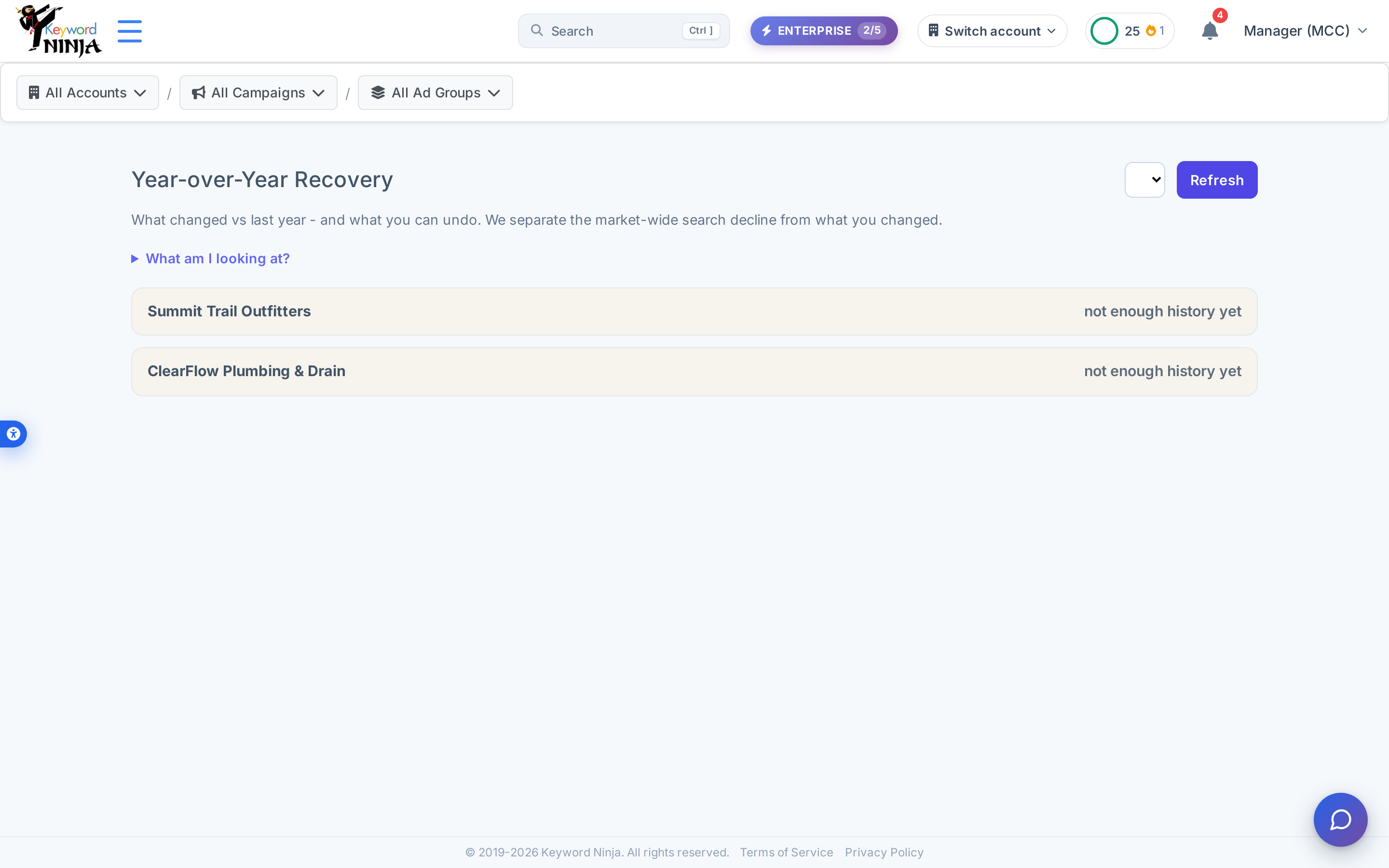
Task: Click the green score ring showing 25
Action: (x=1104, y=31)
